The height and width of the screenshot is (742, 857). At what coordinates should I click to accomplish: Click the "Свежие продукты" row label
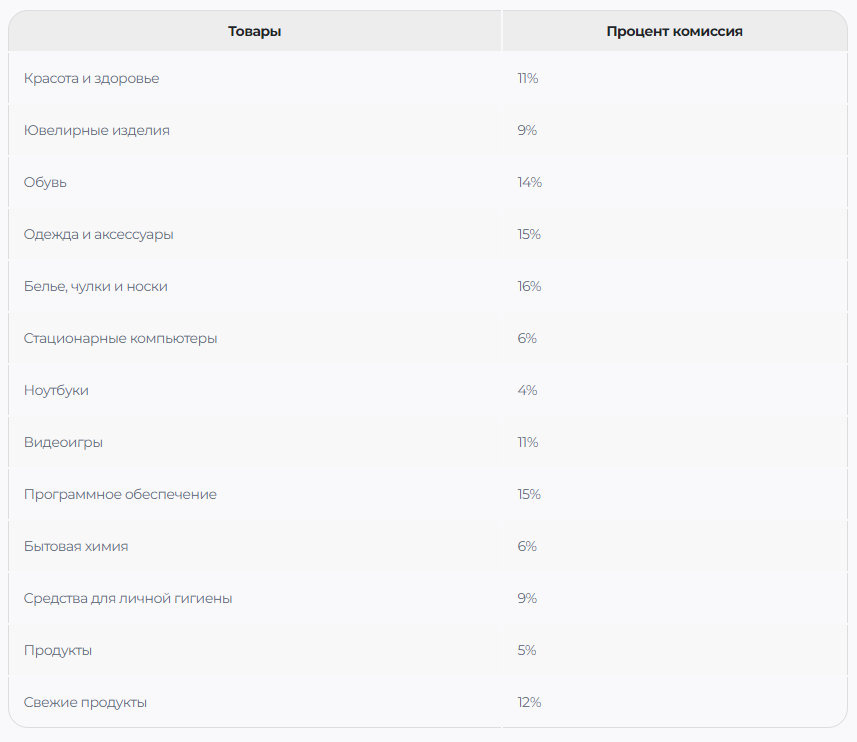[x=85, y=703]
